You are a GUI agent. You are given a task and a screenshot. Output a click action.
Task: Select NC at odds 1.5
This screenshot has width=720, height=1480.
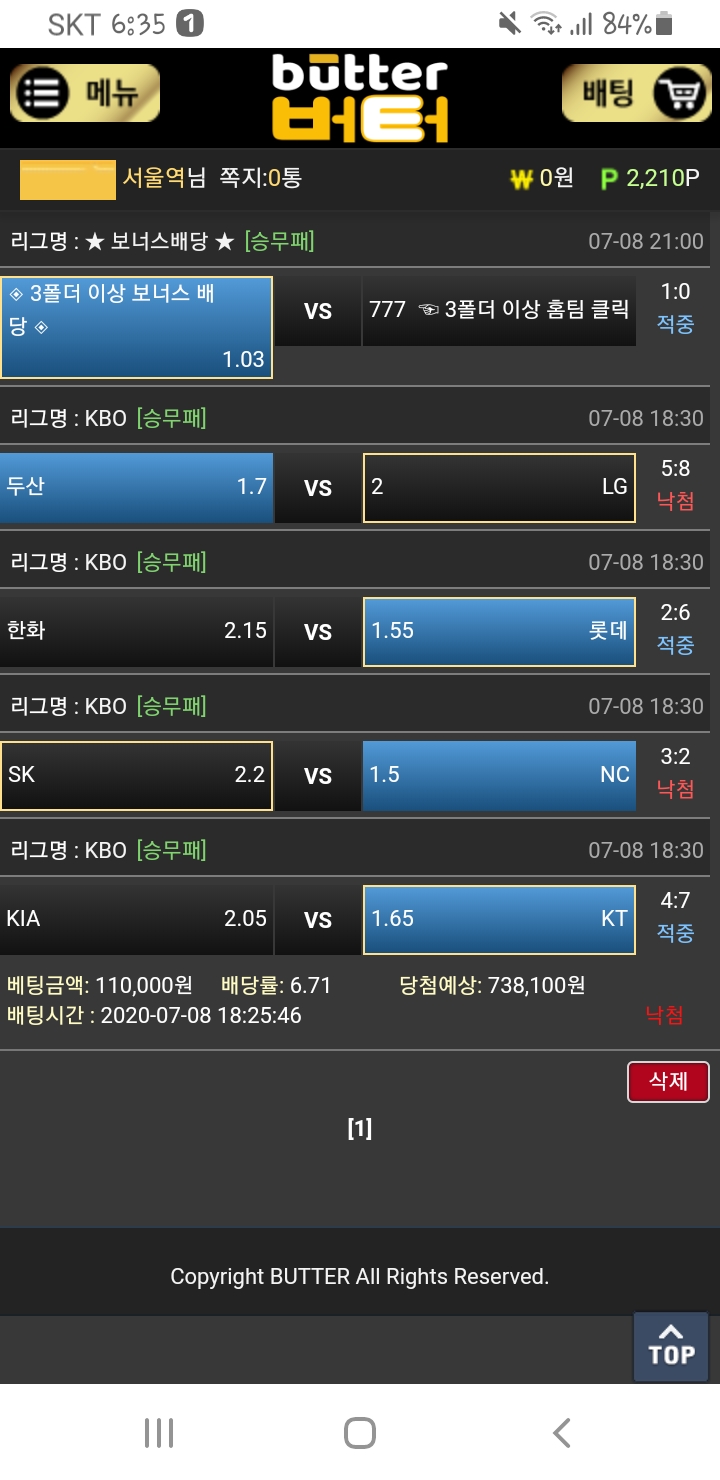(x=499, y=775)
